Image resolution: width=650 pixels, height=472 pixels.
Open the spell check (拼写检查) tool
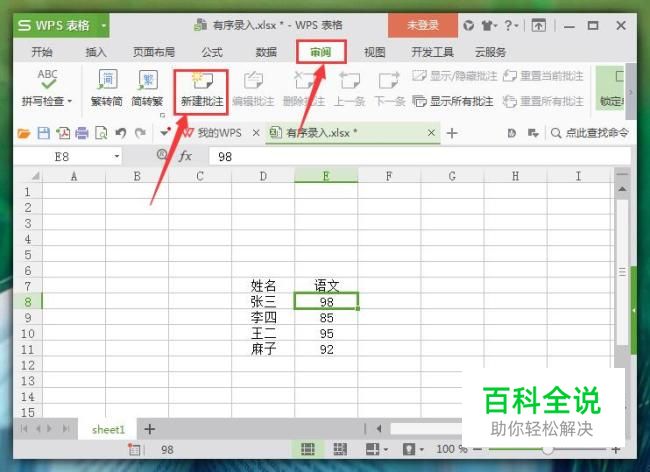47,87
